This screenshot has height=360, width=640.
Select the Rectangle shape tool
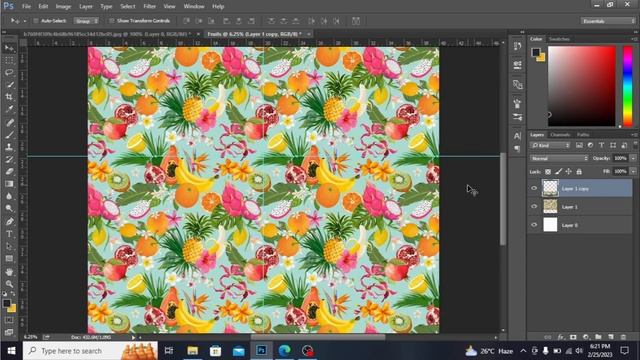coord(9,259)
